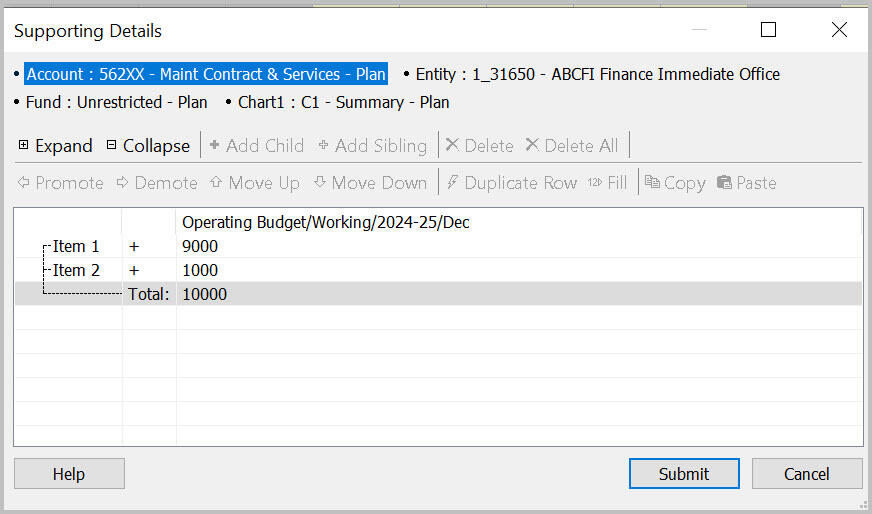Image resolution: width=872 pixels, height=514 pixels.
Task: Click the Copy toolbar item
Action: (x=675, y=183)
